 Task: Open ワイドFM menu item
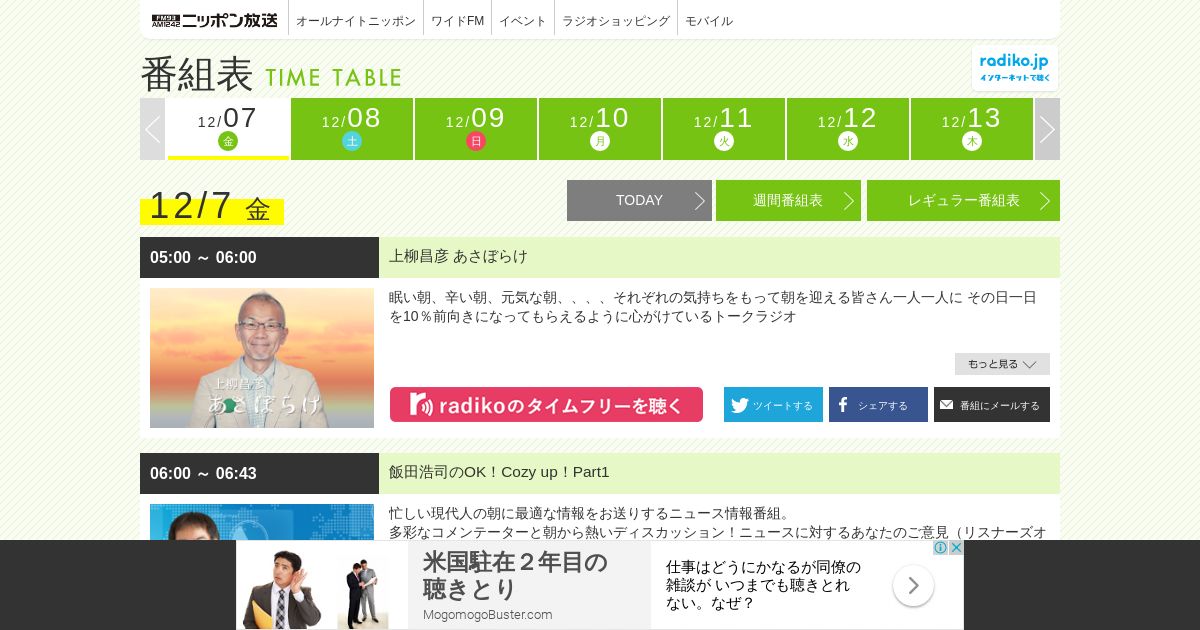point(457,21)
